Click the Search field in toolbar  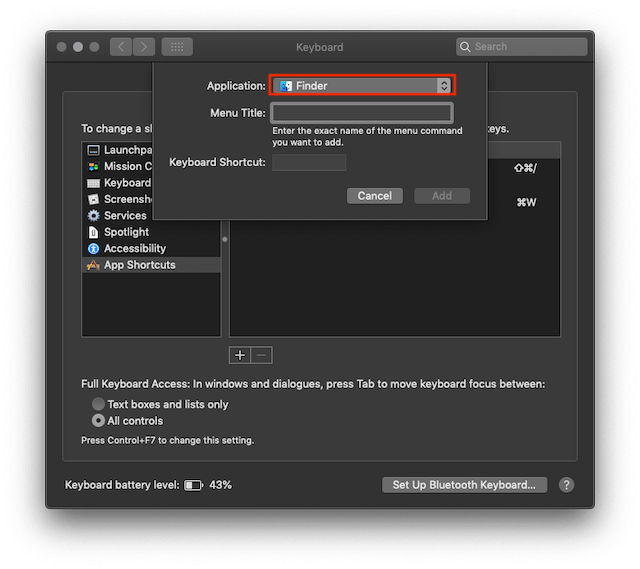pyautogui.click(x=522, y=47)
